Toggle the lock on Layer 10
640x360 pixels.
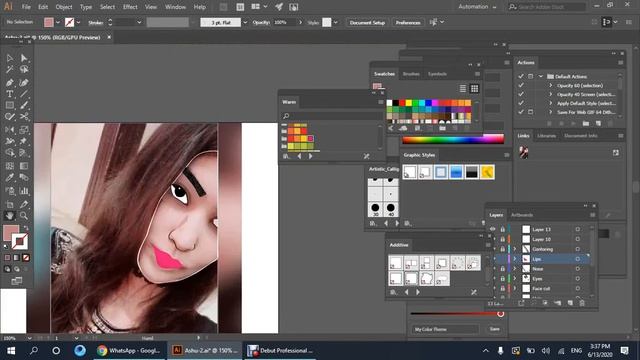tap(502, 239)
